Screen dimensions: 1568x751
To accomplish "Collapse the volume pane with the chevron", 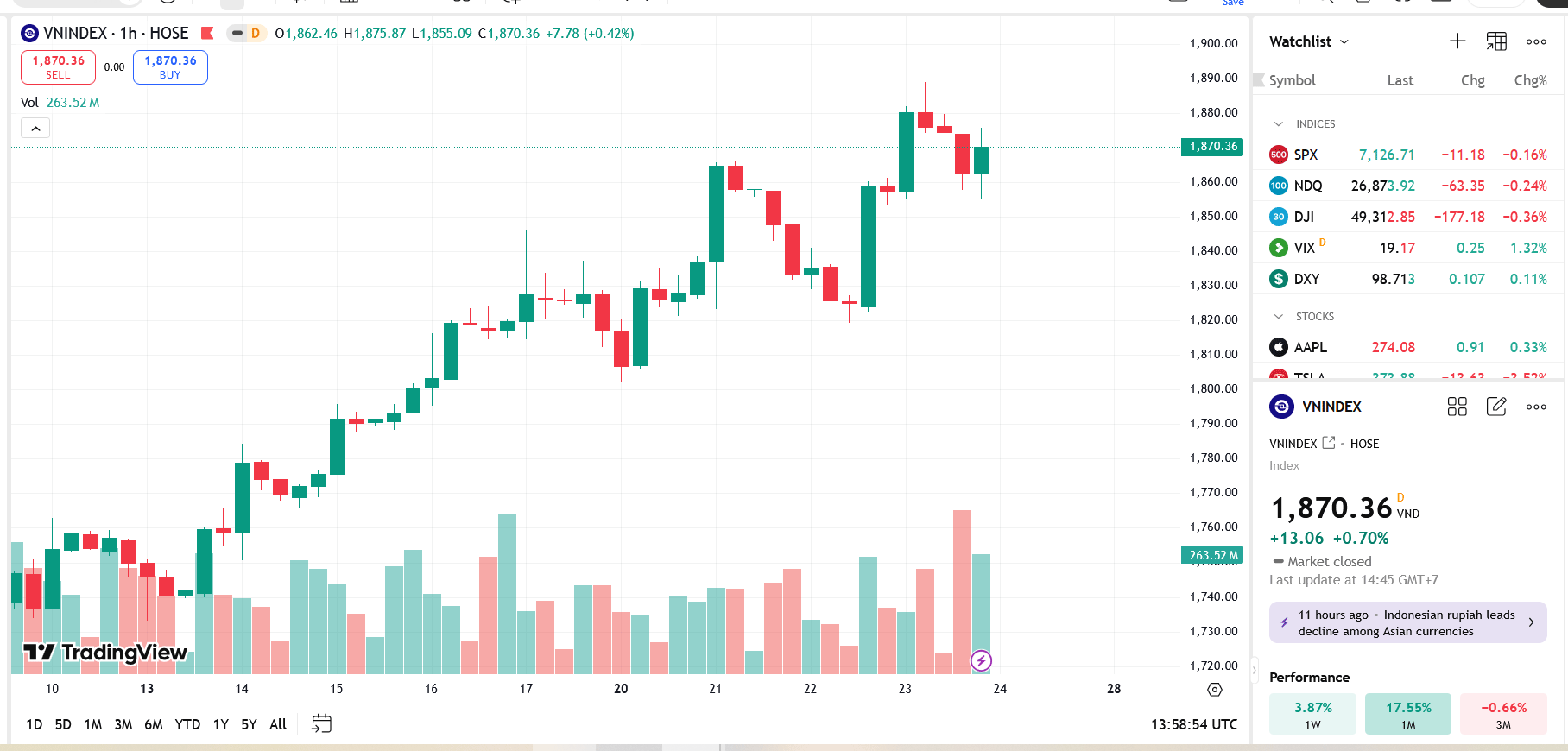I will point(35,127).
